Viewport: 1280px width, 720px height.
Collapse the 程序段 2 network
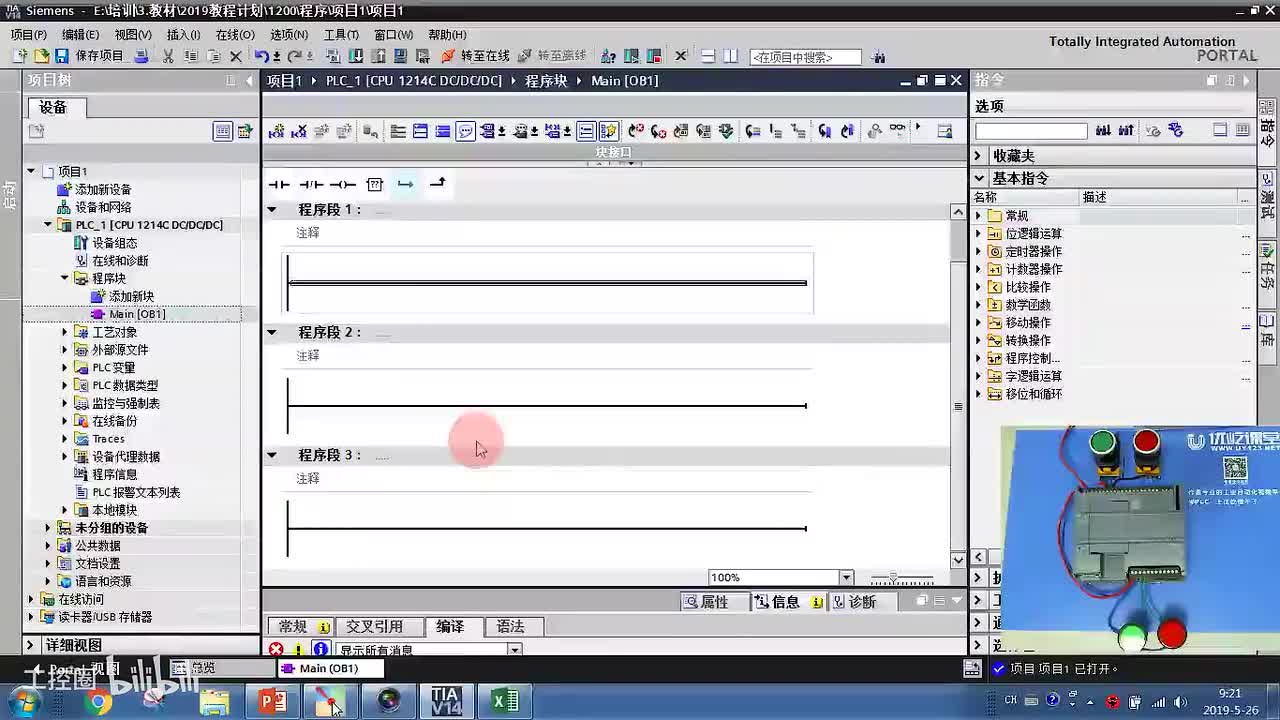pyautogui.click(x=272, y=332)
